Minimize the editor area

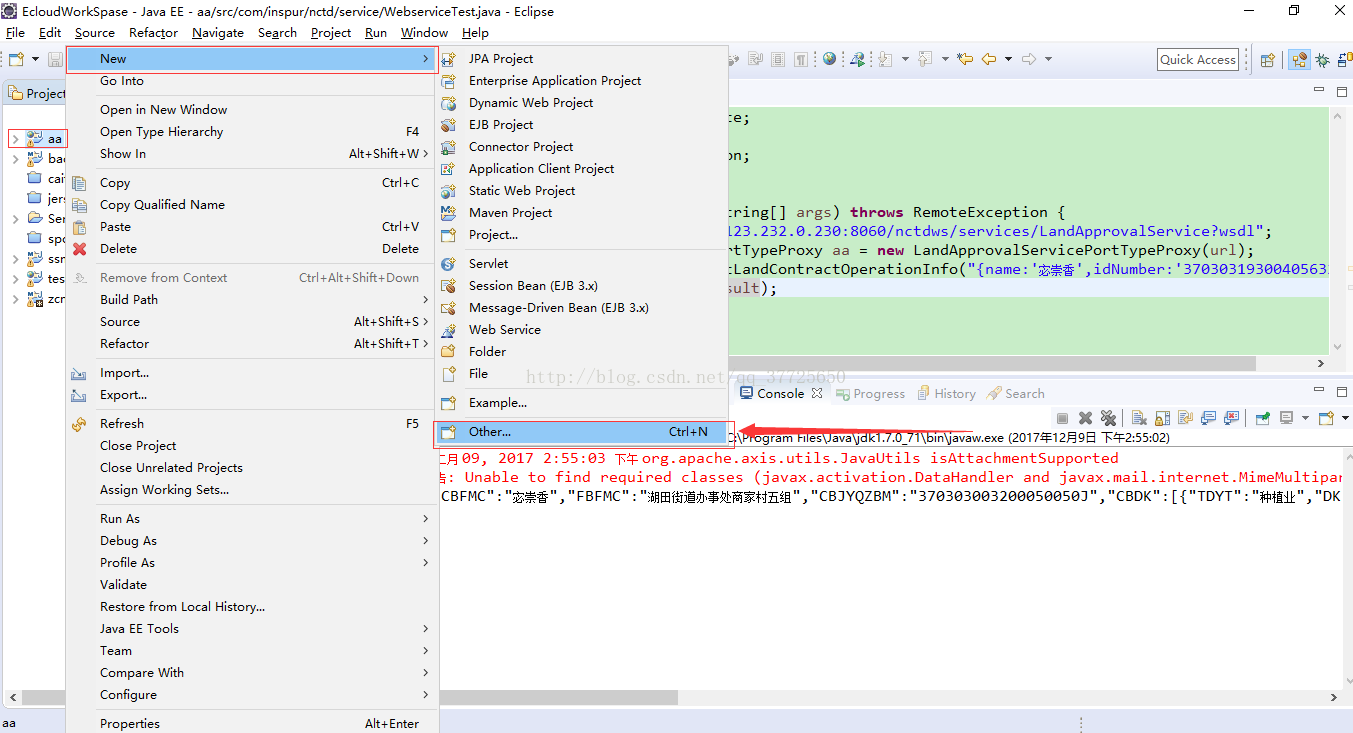1319,90
